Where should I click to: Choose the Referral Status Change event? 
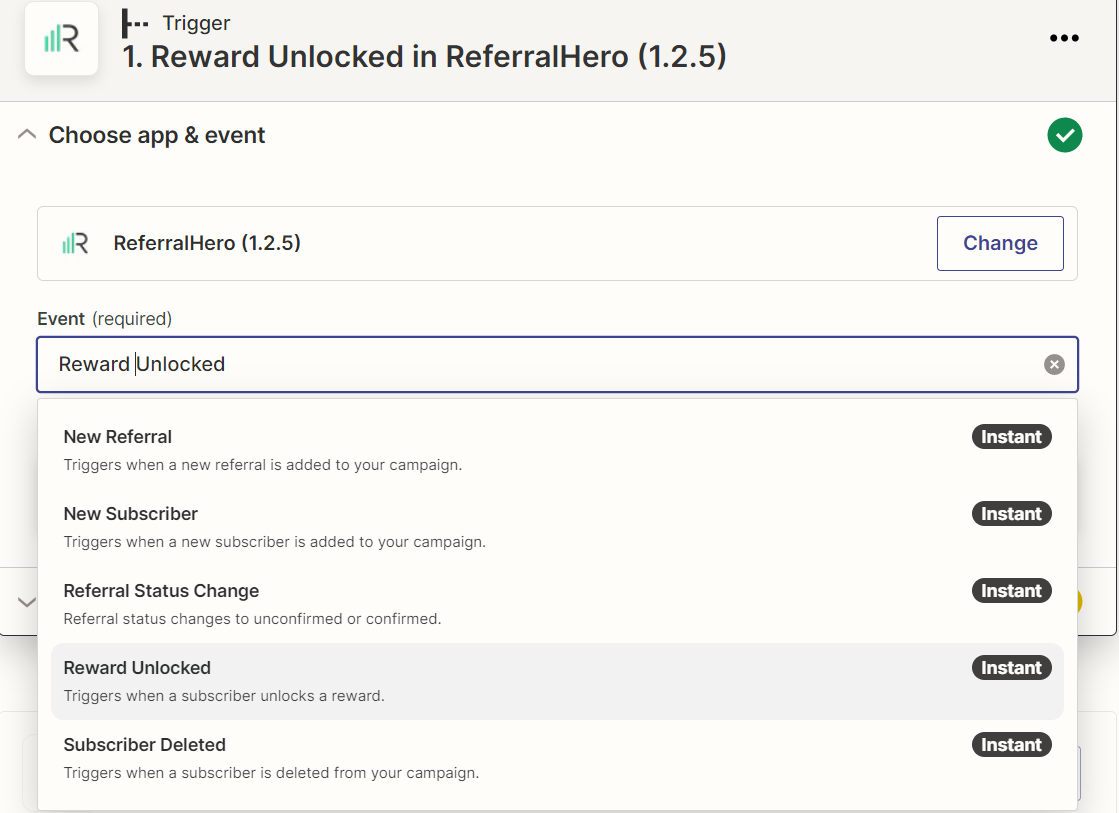[x=161, y=591]
